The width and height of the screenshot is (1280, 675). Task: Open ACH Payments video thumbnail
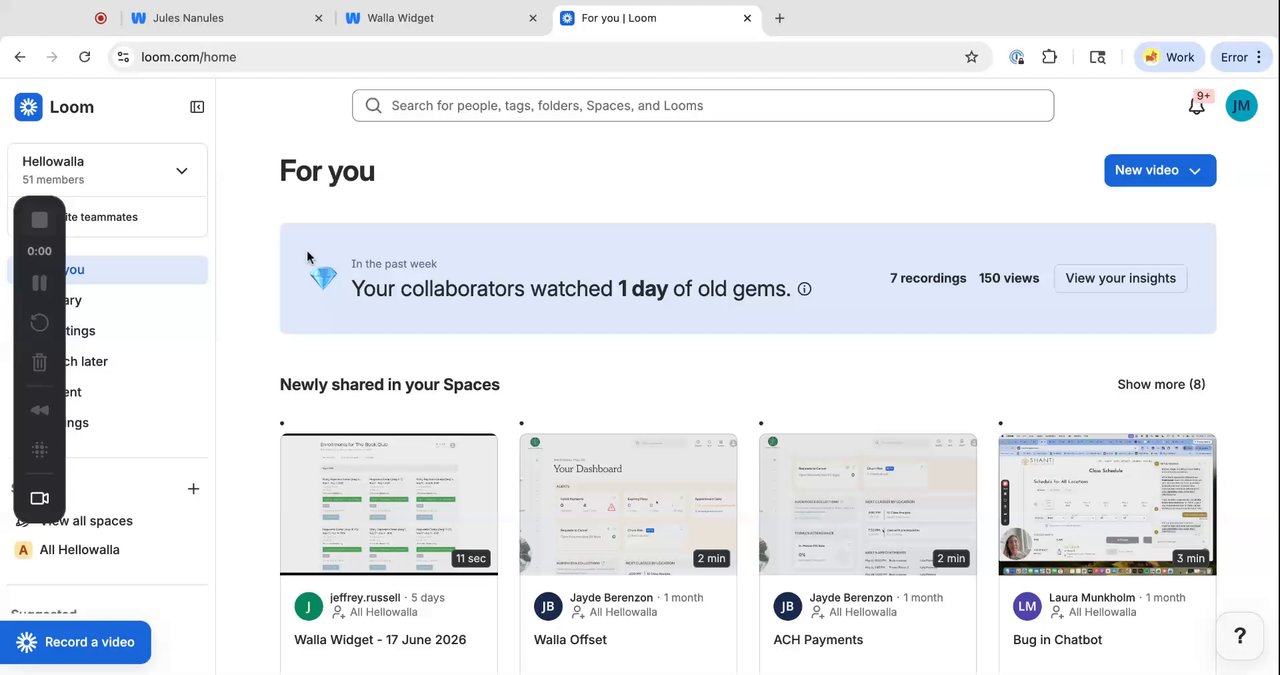click(868, 504)
